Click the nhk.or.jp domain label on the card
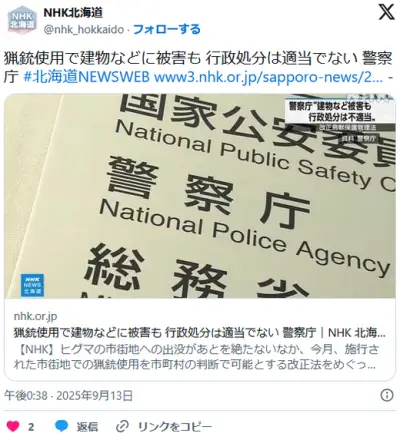400x433 pixels. 35,316
